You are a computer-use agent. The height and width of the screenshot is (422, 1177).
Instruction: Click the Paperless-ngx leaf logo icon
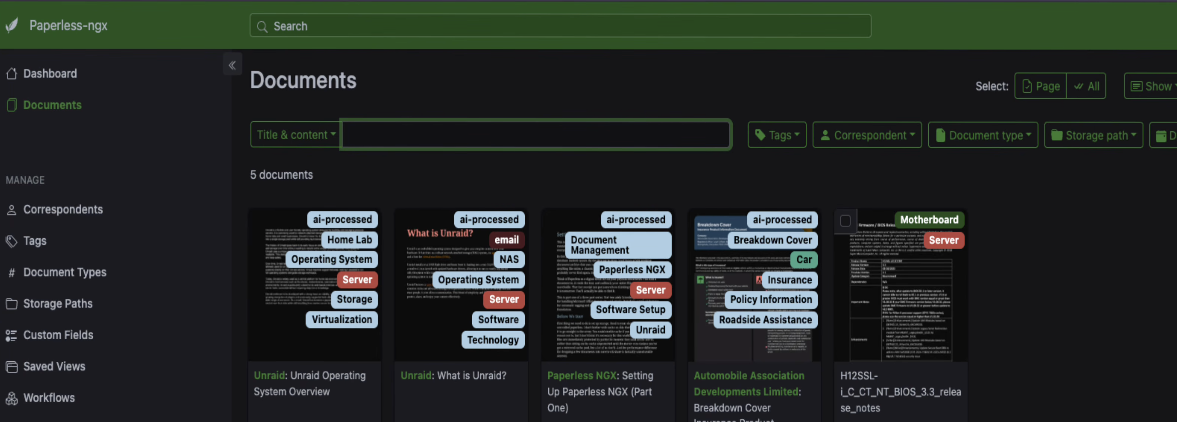tap(11, 26)
